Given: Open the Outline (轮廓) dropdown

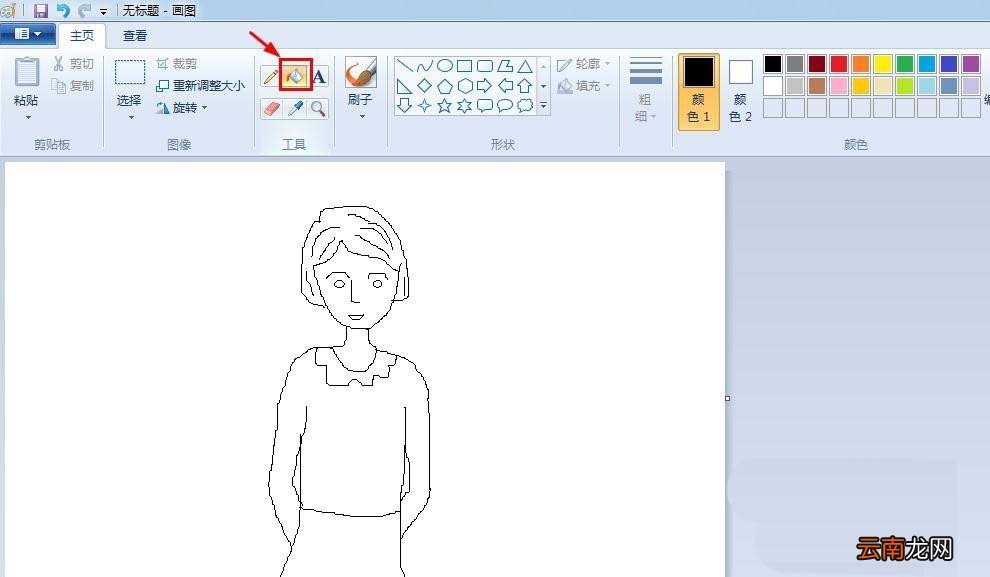Looking at the screenshot, I should click(583, 64).
